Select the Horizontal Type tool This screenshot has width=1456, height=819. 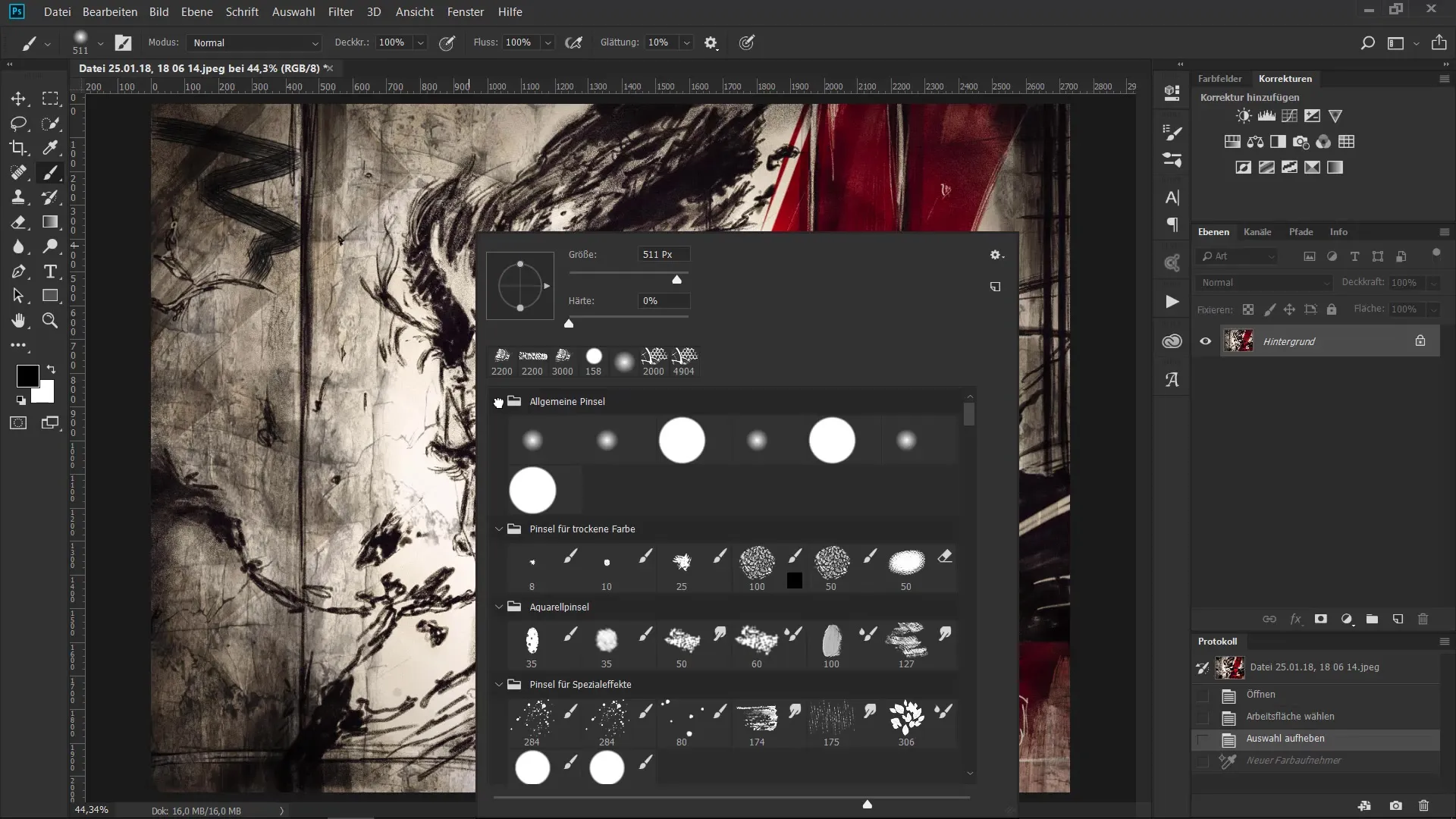50,271
